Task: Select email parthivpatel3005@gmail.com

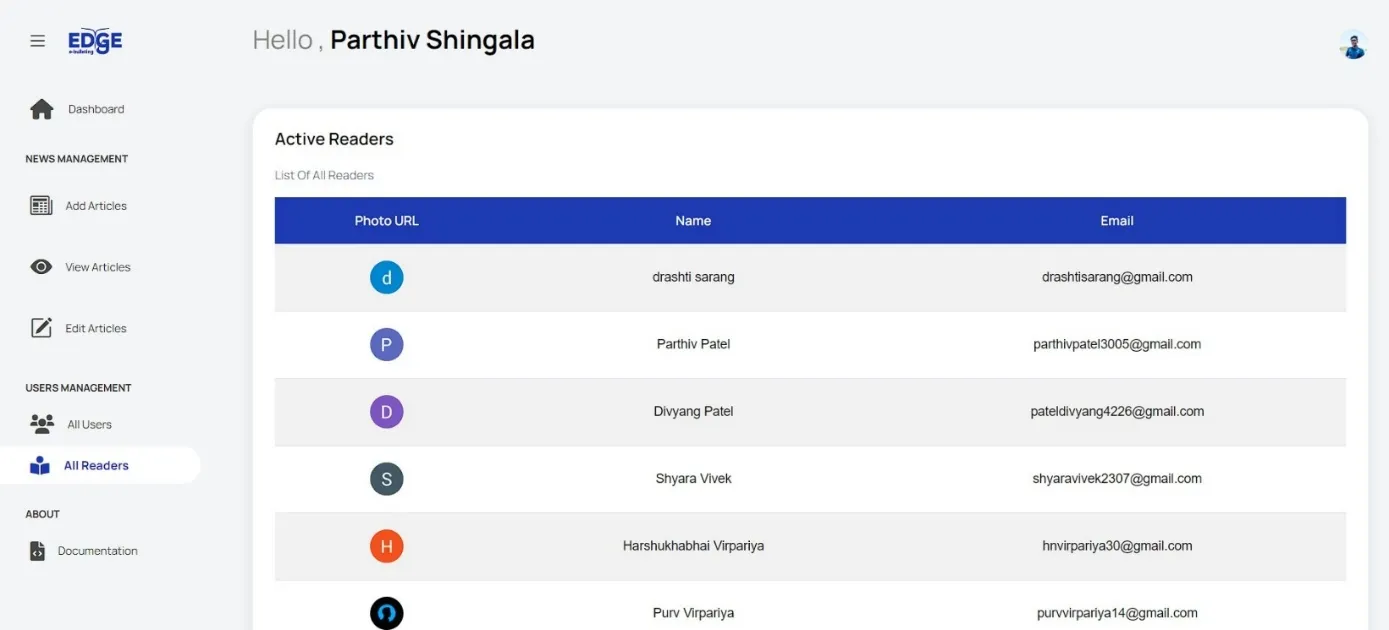Action: (1117, 344)
